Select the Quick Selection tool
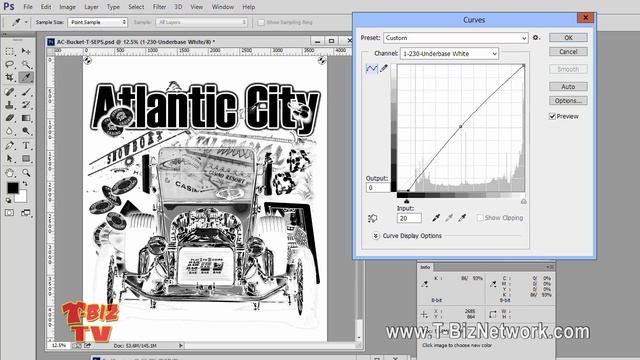Viewport: 640px width, 360px height. coord(26,64)
